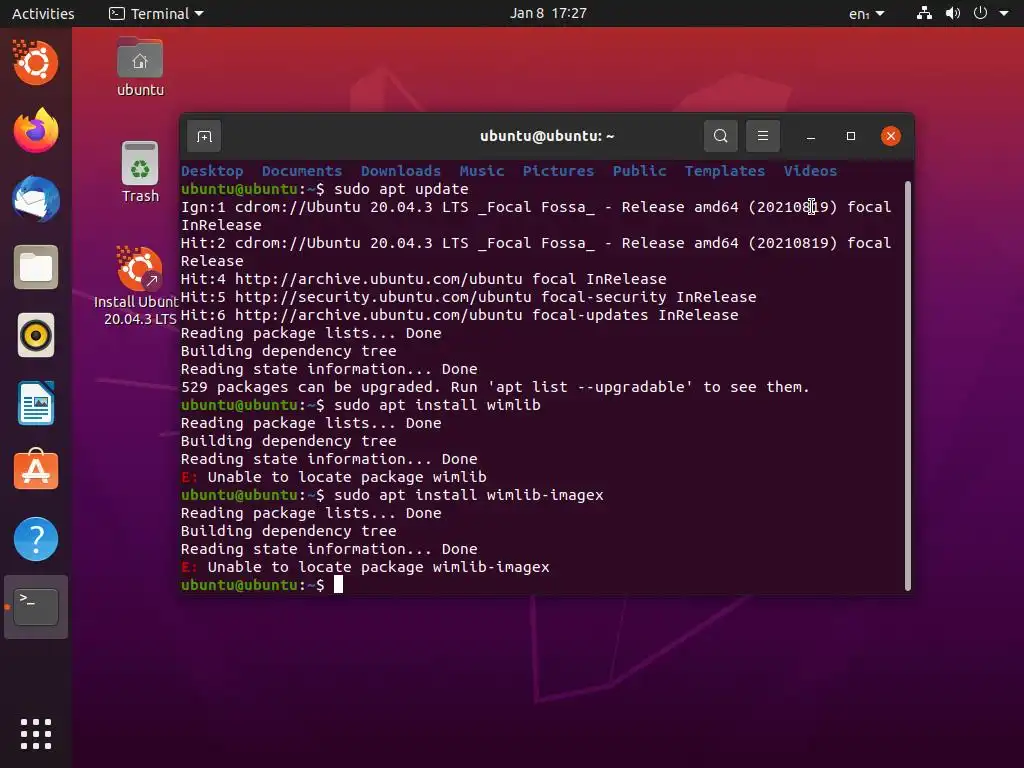Viewport: 1024px width, 768px height.
Task: Click the 'Desktop' directory name in terminal
Action: click(x=212, y=171)
